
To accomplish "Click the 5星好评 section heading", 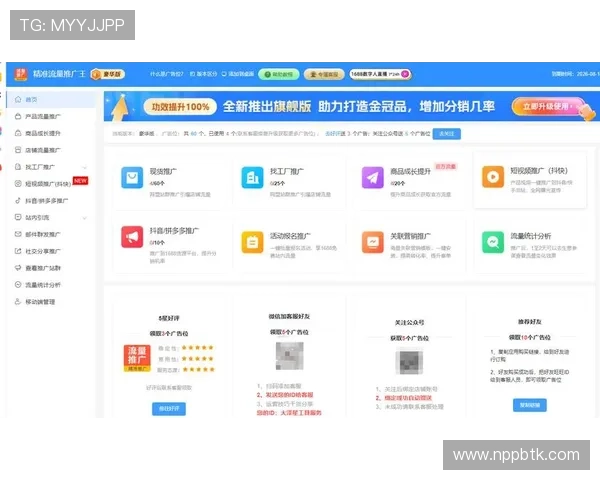I will point(169,318).
